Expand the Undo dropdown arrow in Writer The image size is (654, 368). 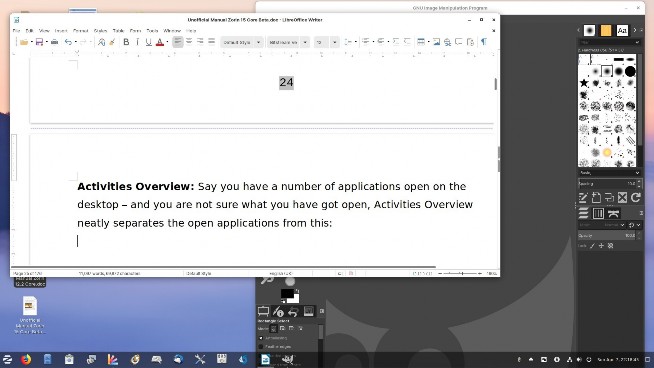pos(75,42)
